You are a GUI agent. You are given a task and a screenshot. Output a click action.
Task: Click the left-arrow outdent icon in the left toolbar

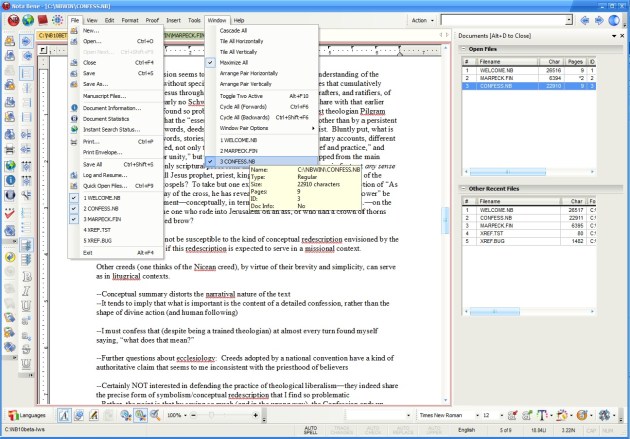point(27,56)
